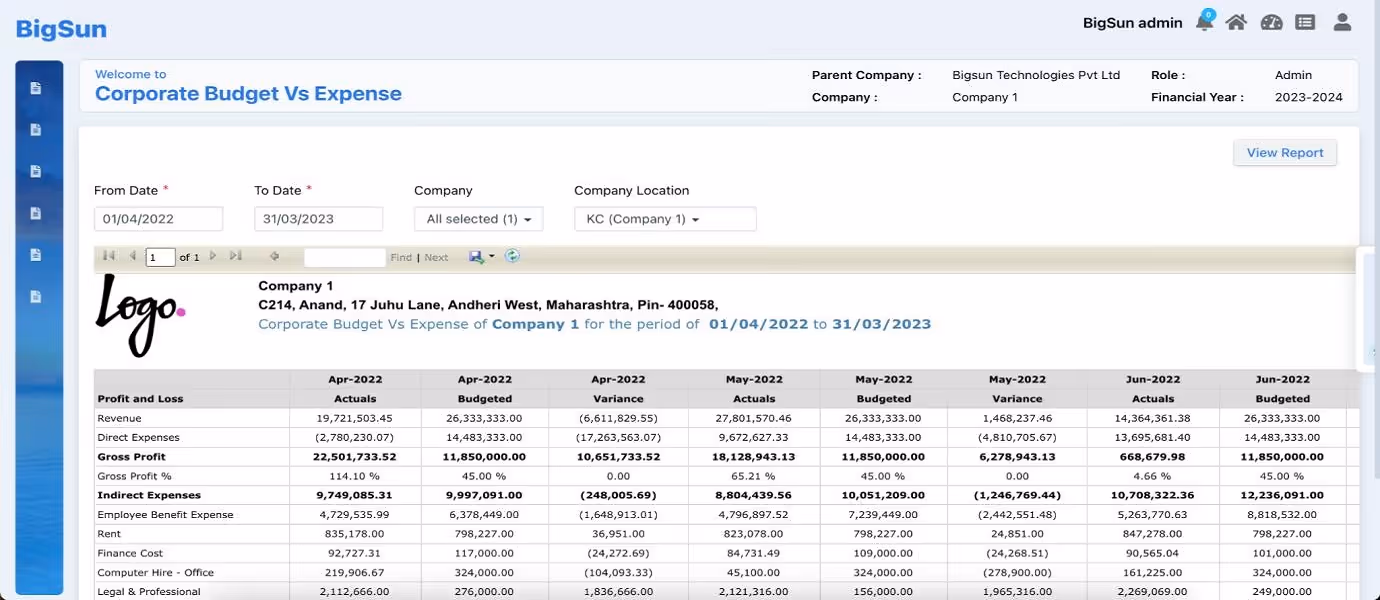Click the 'Bigsun Technologies Pvt Ltd' parent company text
This screenshot has width=1380, height=600.
pyautogui.click(x=1036, y=75)
